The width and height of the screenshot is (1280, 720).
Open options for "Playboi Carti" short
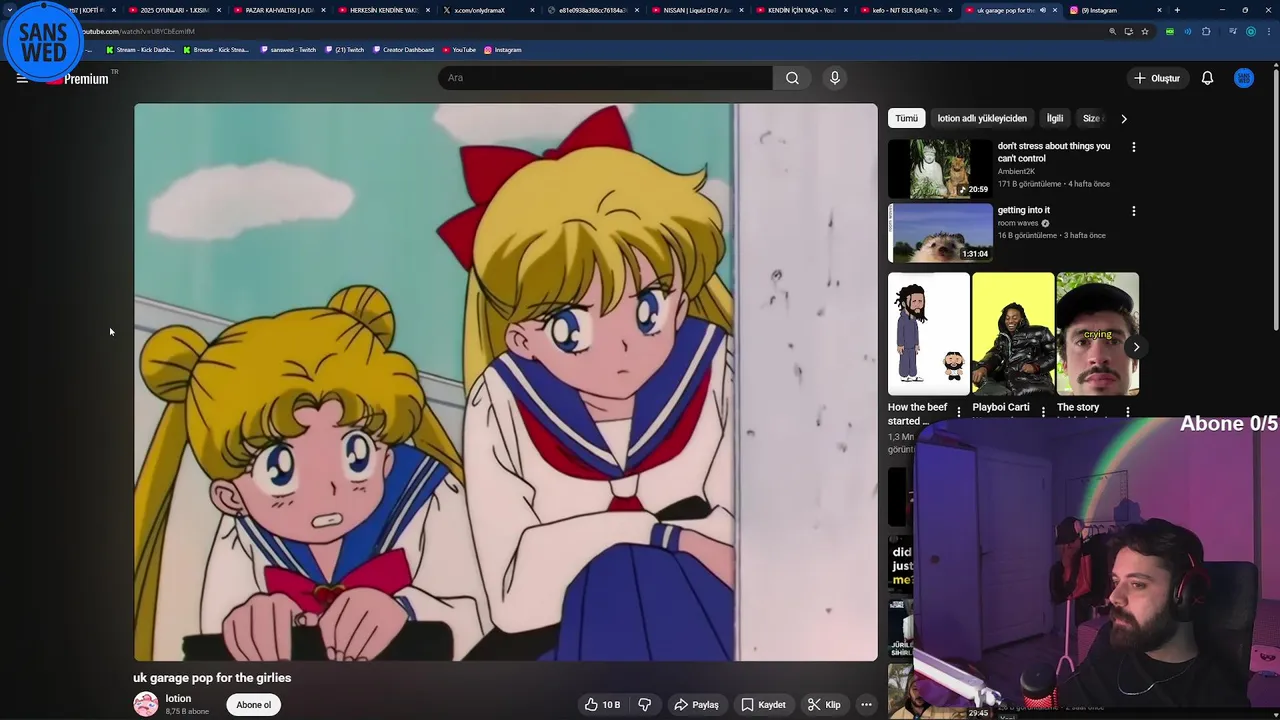tap(1043, 412)
